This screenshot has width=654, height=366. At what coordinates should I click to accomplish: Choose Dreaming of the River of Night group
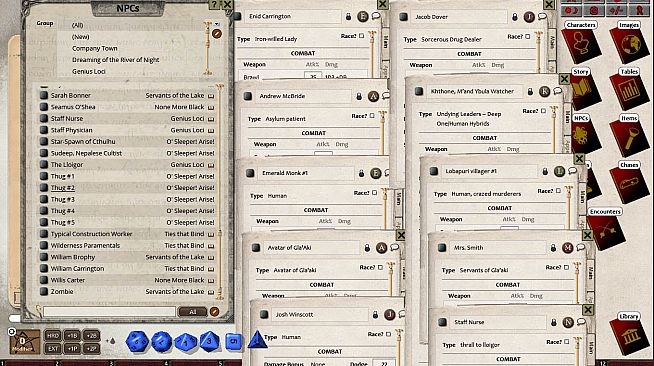(x=116, y=60)
